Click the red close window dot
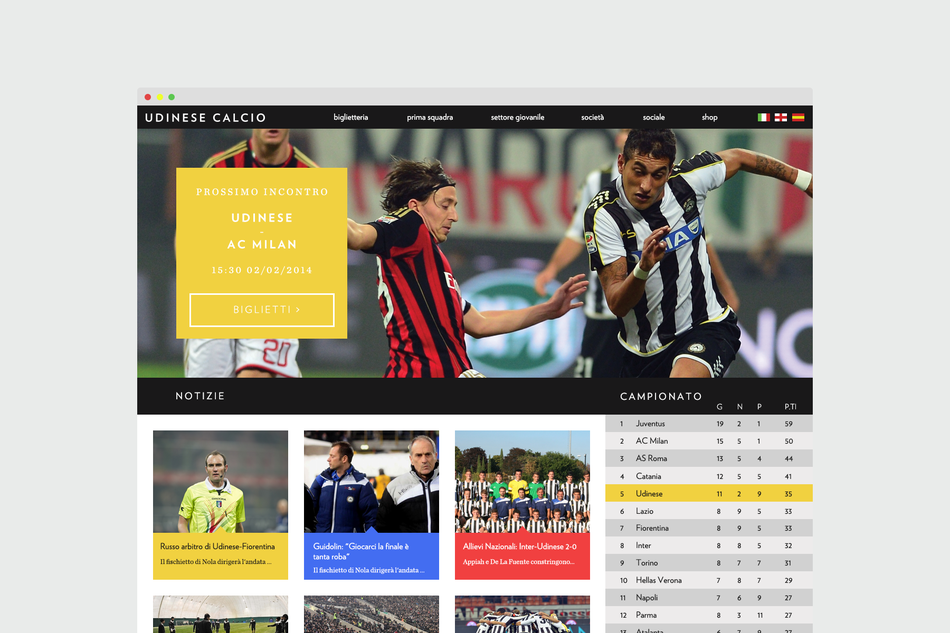Image resolution: width=950 pixels, height=633 pixels. tap(148, 97)
